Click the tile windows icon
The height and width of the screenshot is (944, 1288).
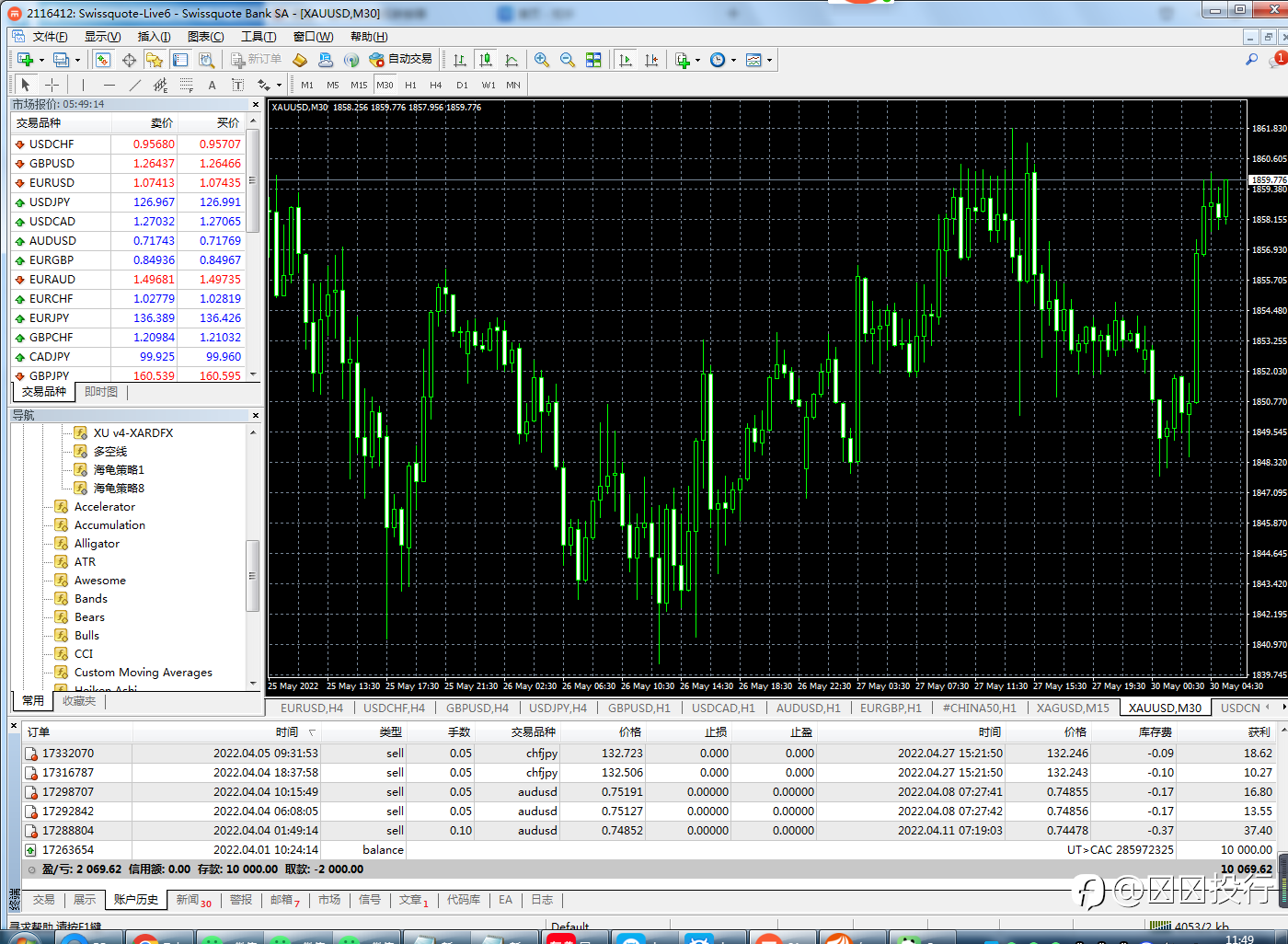(593, 60)
